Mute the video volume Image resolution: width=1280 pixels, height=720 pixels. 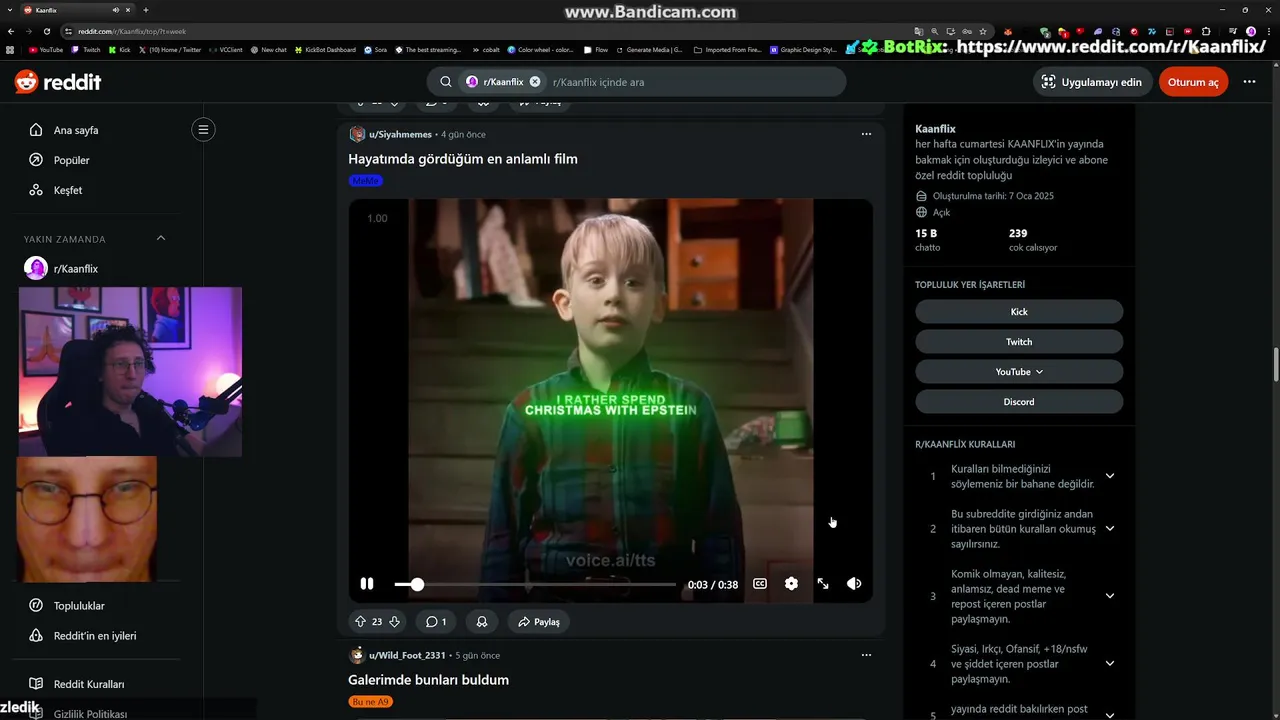click(854, 584)
